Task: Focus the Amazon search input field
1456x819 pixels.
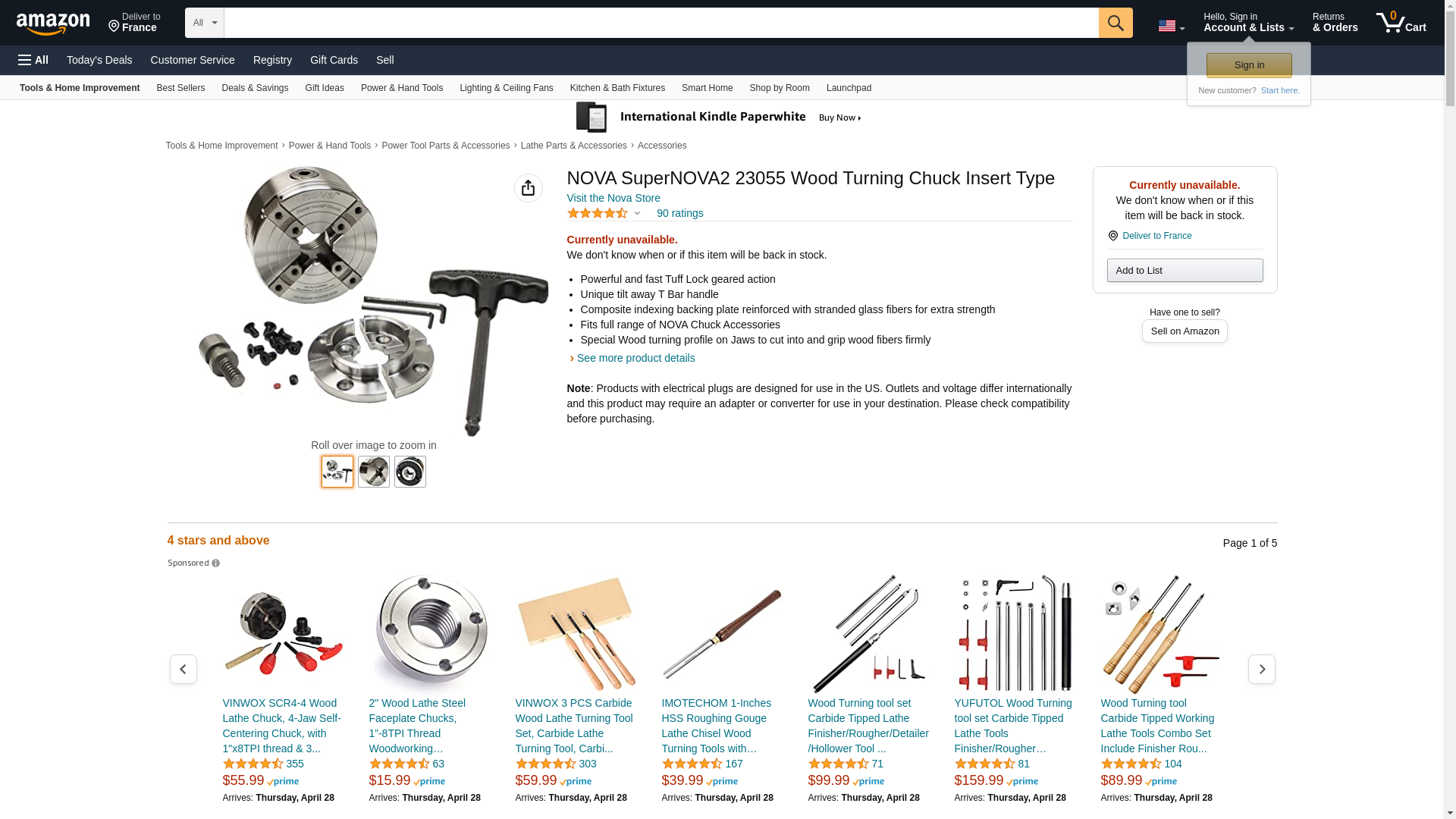Action: 661,23
